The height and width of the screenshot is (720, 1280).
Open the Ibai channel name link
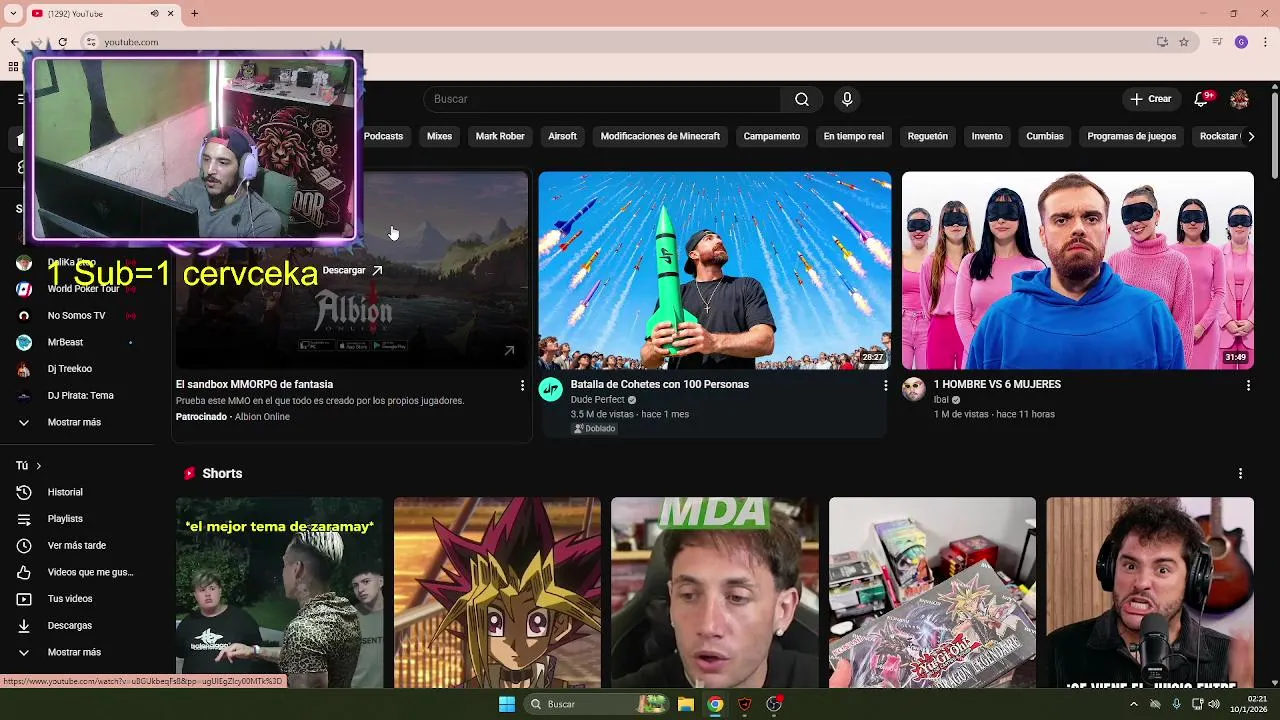(940, 400)
